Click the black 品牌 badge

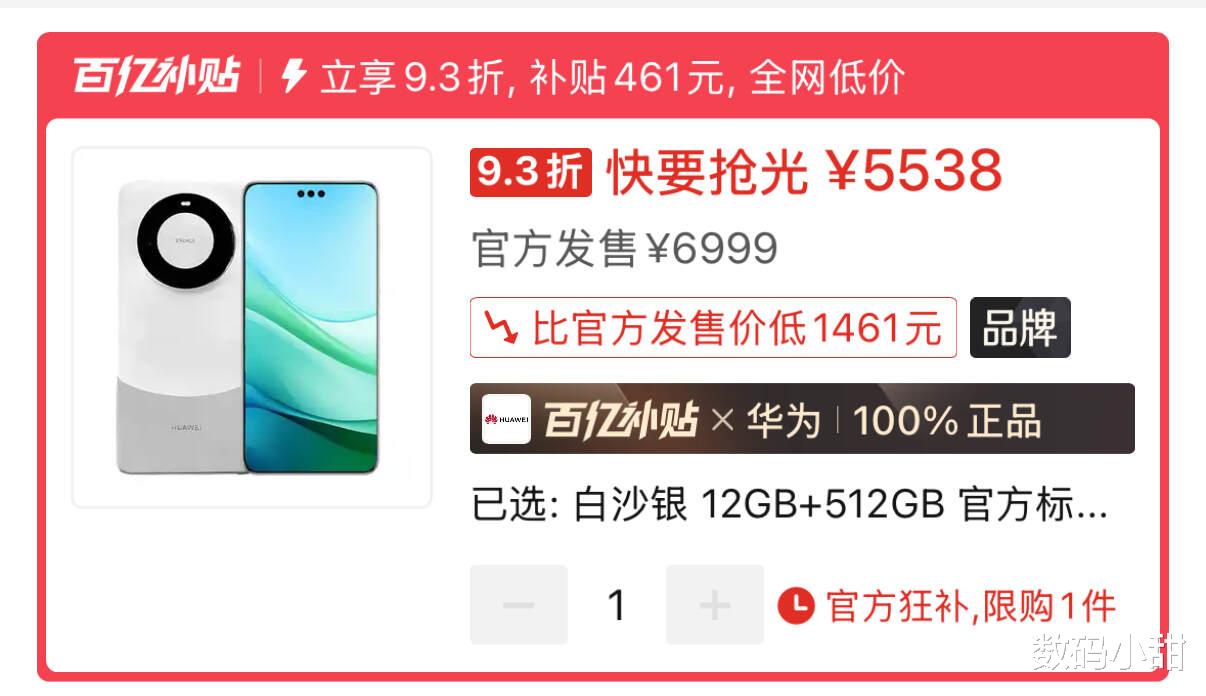click(1020, 327)
